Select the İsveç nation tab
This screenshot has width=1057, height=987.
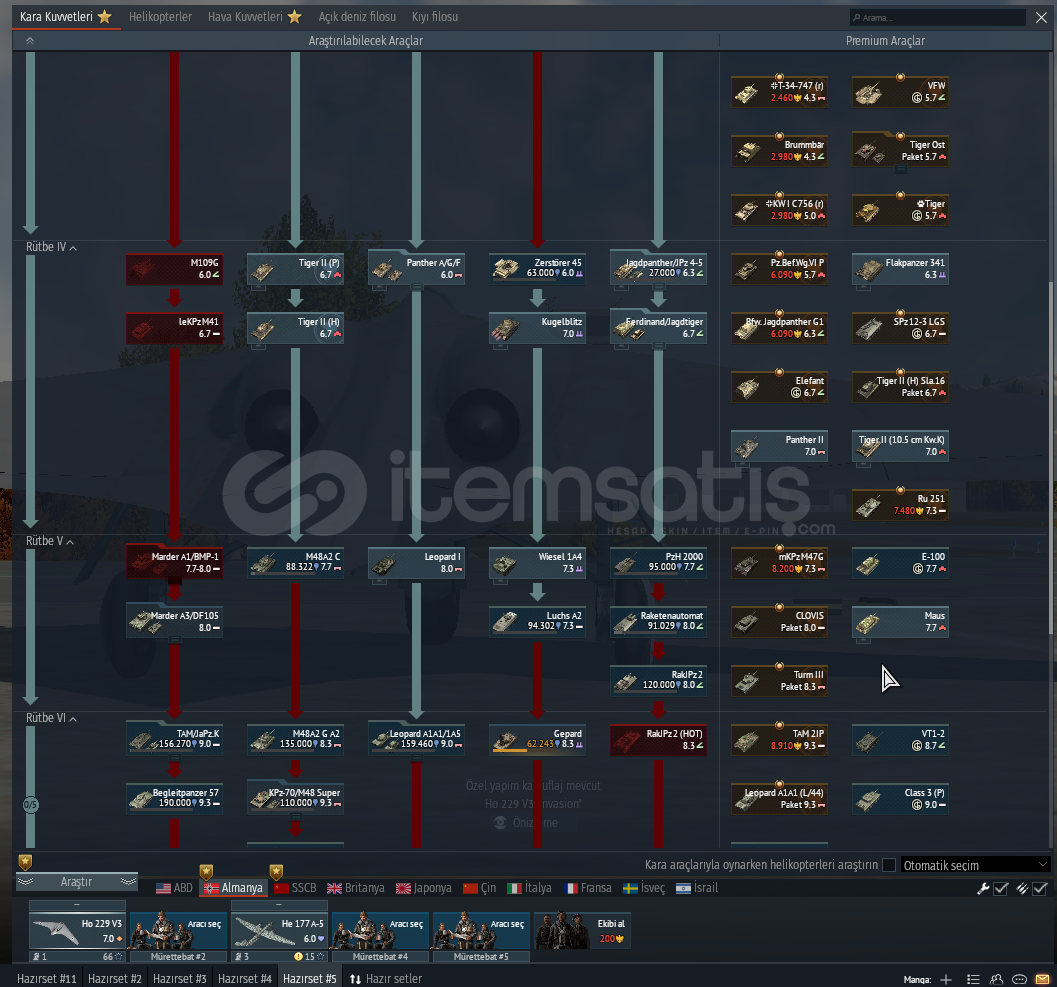[x=644, y=889]
